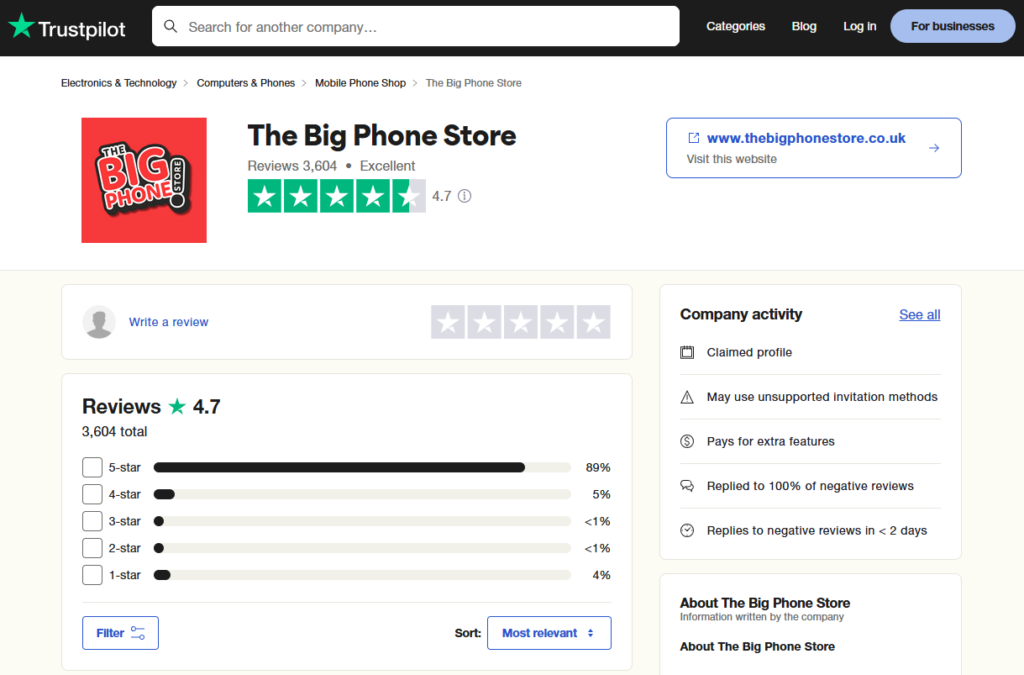Select the second empty star rating
Viewport: 1024px width, 675px height.
pyautogui.click(x=485, y=322)
